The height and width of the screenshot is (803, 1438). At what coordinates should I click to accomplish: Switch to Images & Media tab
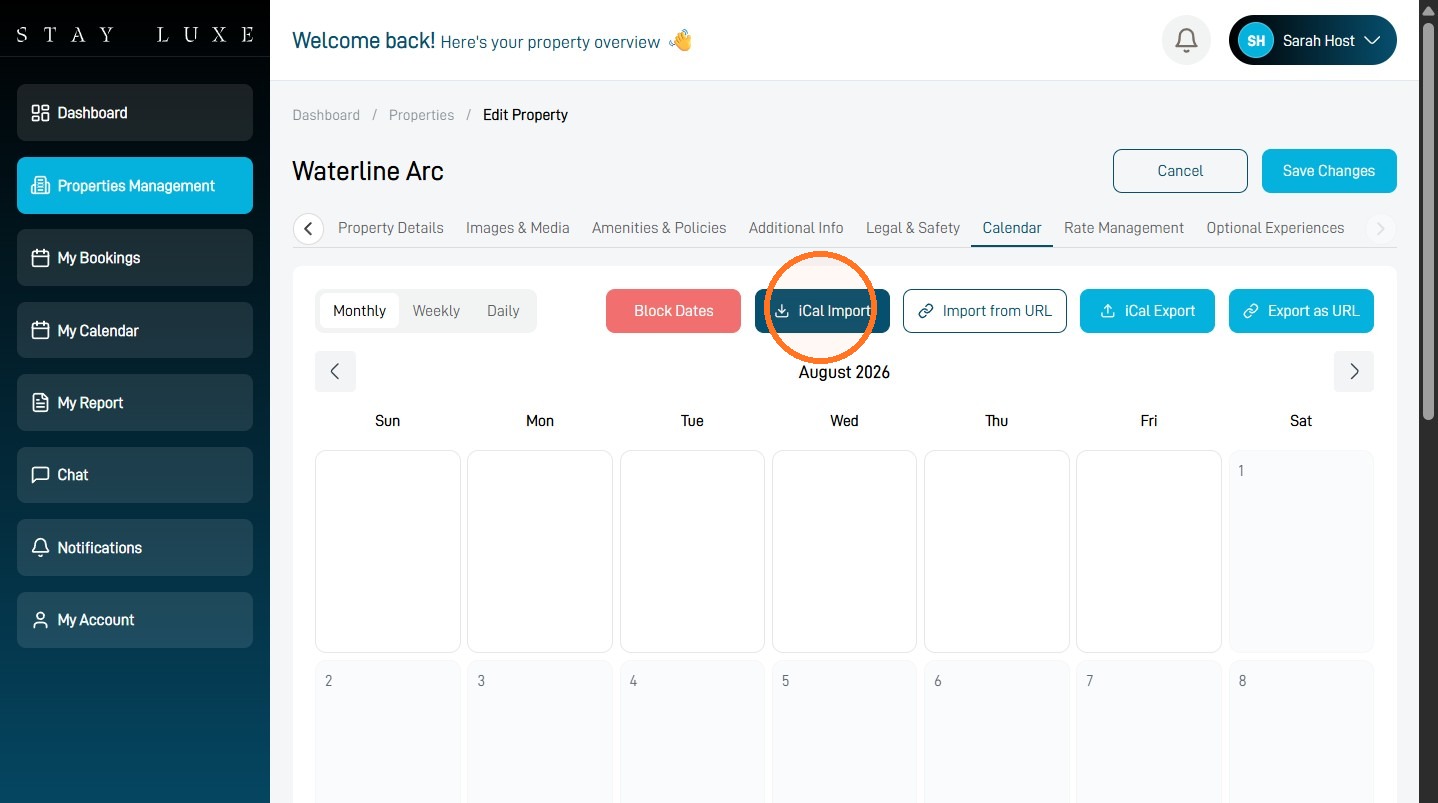point(518,228)
